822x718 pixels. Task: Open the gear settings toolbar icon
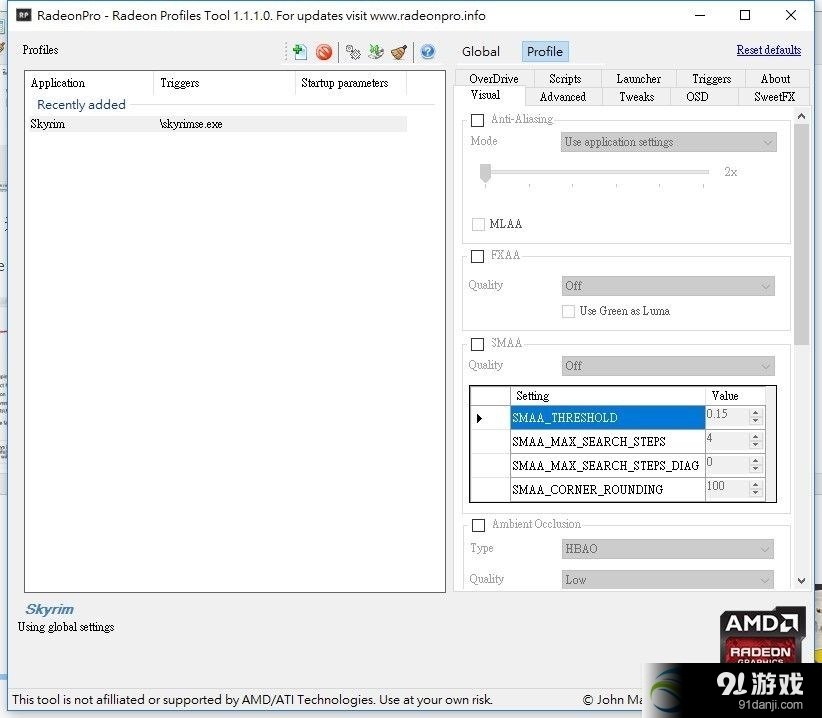pyautogui.click(x=353, y=52)
